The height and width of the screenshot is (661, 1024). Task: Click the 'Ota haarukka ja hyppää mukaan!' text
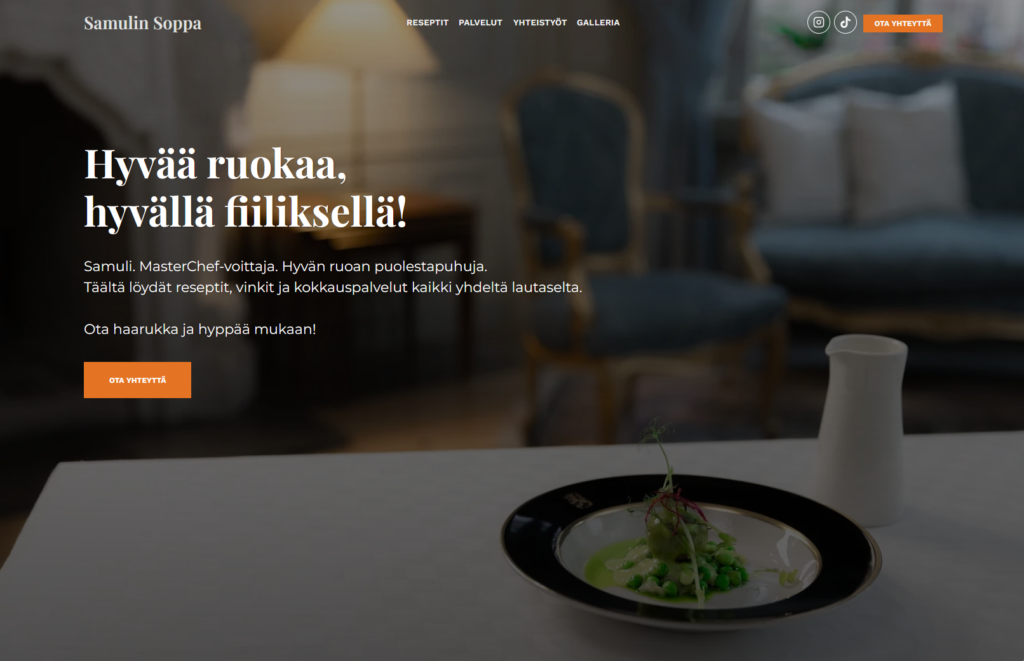(200, 329)
